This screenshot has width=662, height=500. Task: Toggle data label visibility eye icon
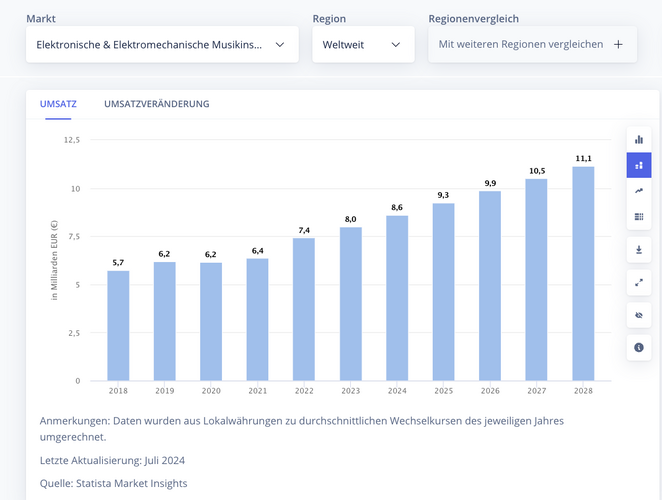pos(639,315)
